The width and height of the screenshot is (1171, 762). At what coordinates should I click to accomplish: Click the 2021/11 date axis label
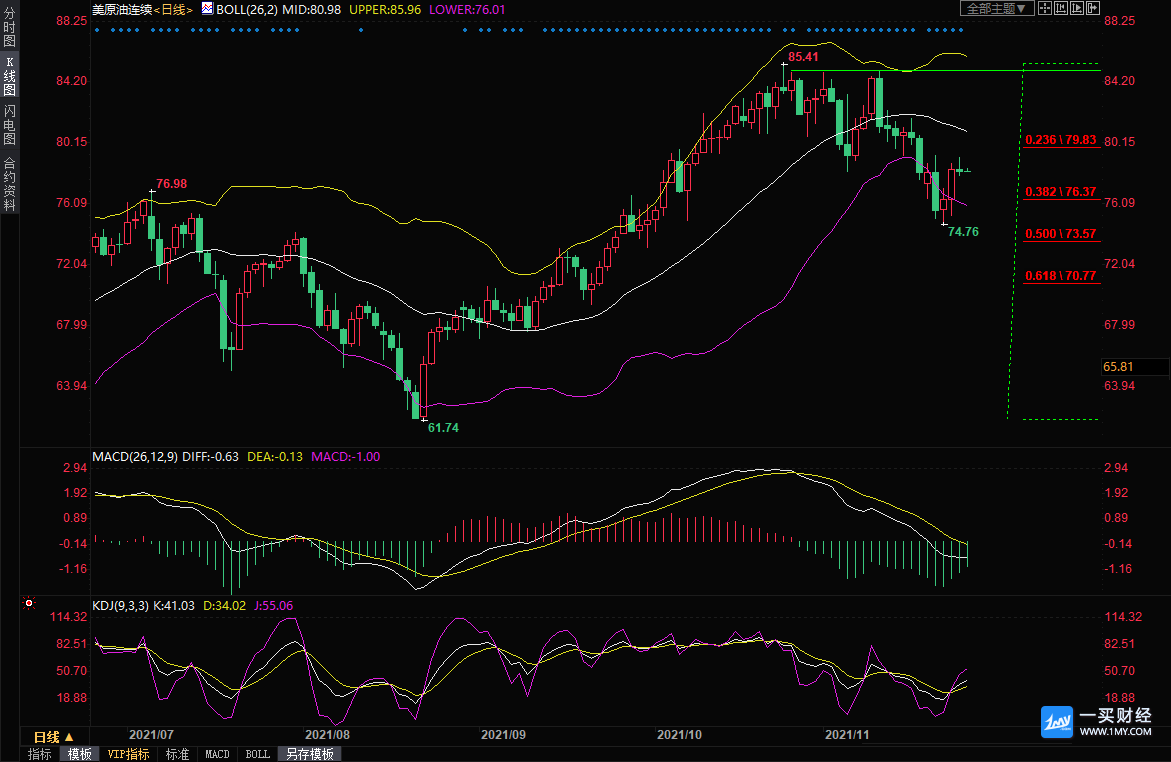(x=847, y=735)
